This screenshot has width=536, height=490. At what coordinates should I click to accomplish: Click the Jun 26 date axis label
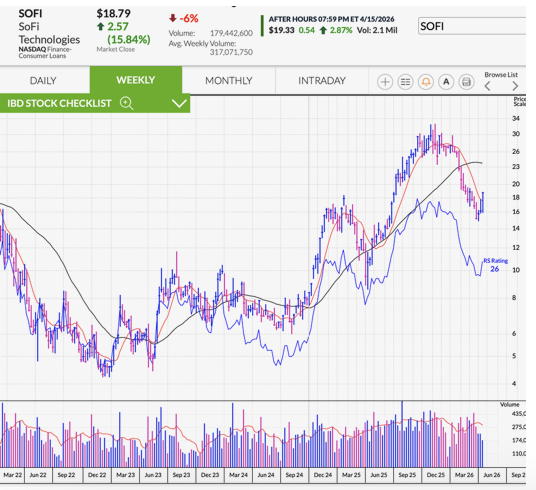pos(492,475)
